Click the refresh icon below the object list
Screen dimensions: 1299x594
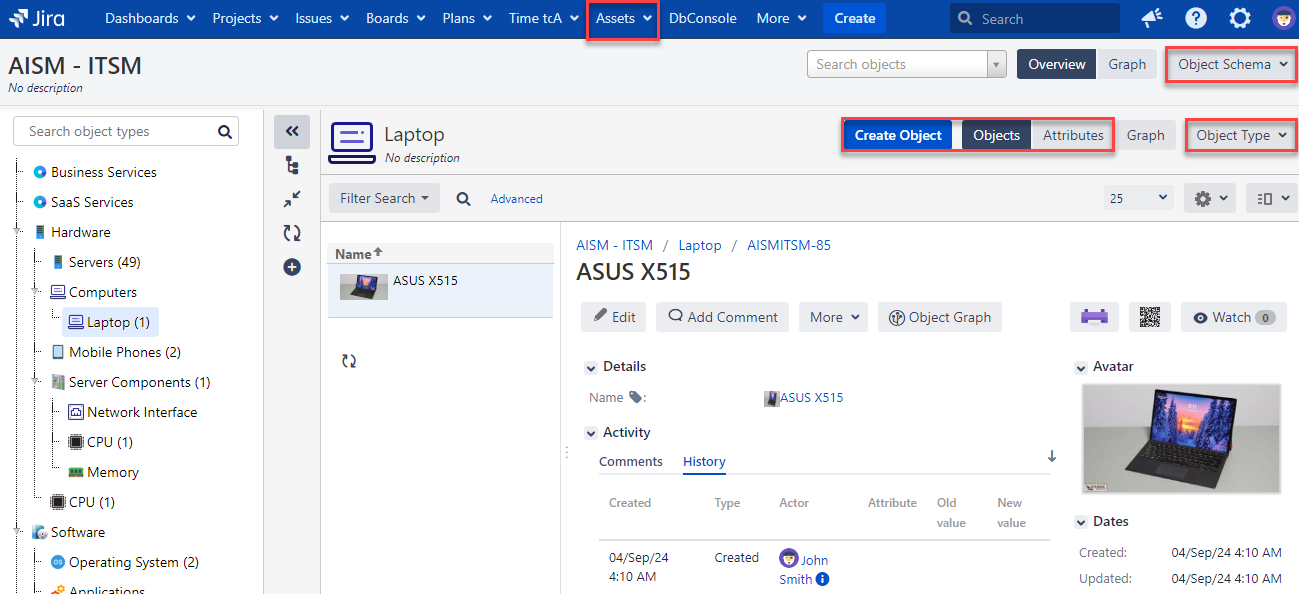(349, 361)
